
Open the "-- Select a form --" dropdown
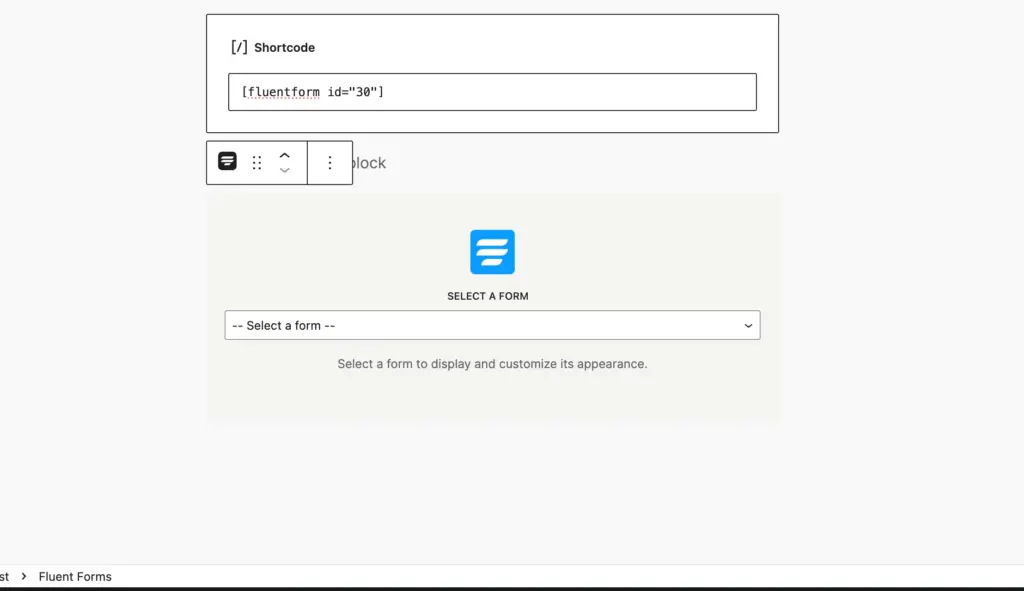pyautogui.click(x=492, y=325)
